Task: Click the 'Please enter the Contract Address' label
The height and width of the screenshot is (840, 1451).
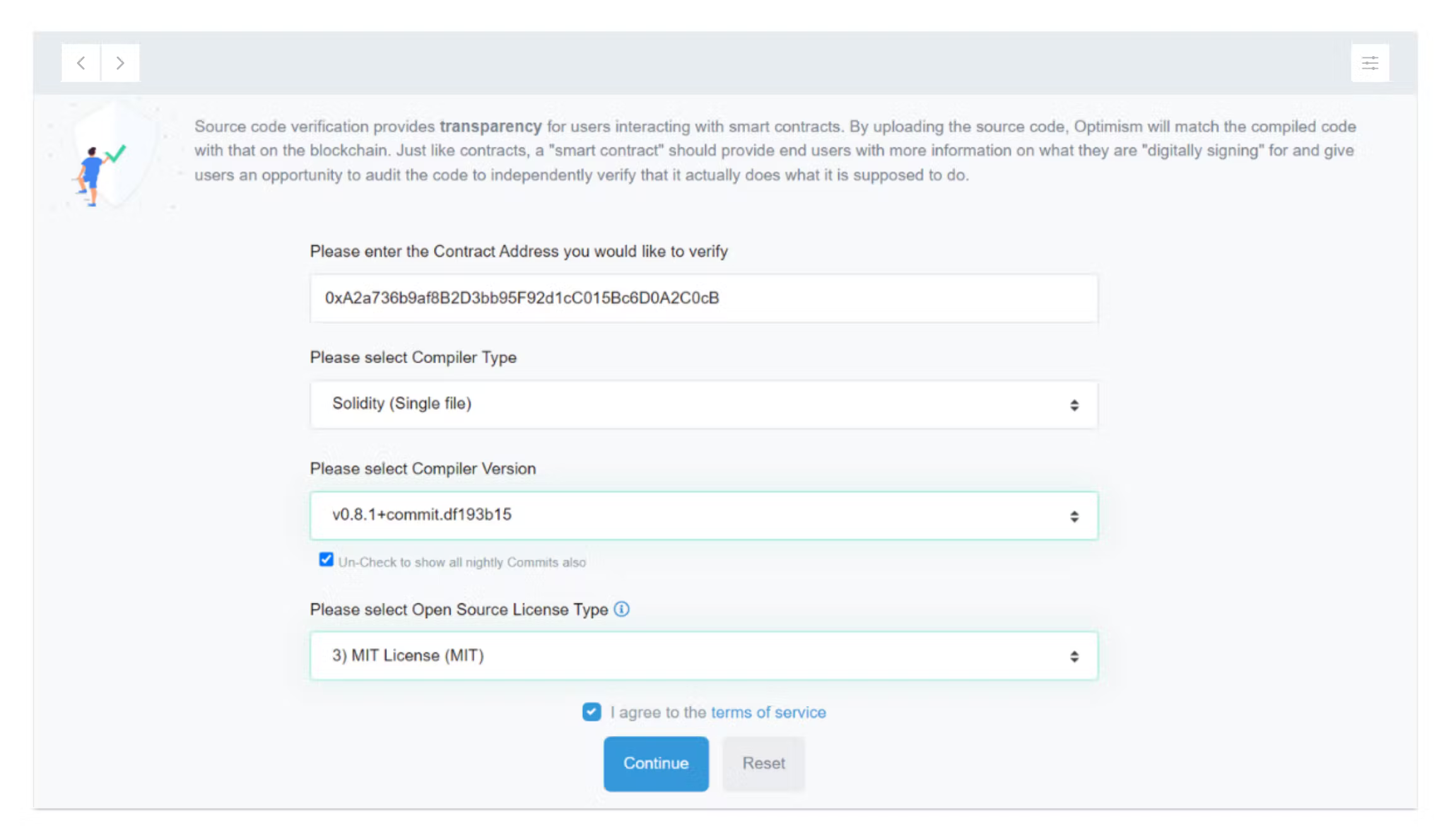Action: click(518, 252)
